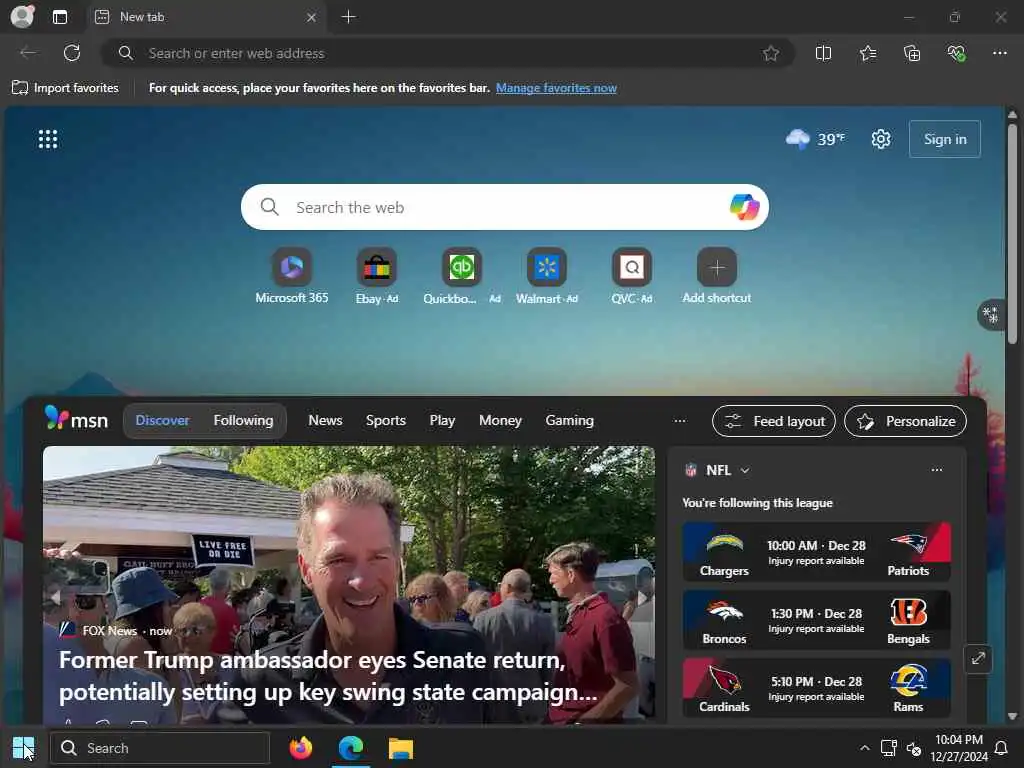Screen dimensions: 1024x768
Task: Toggle the snowflake background effect button
Action: click(x=990, y=315)
